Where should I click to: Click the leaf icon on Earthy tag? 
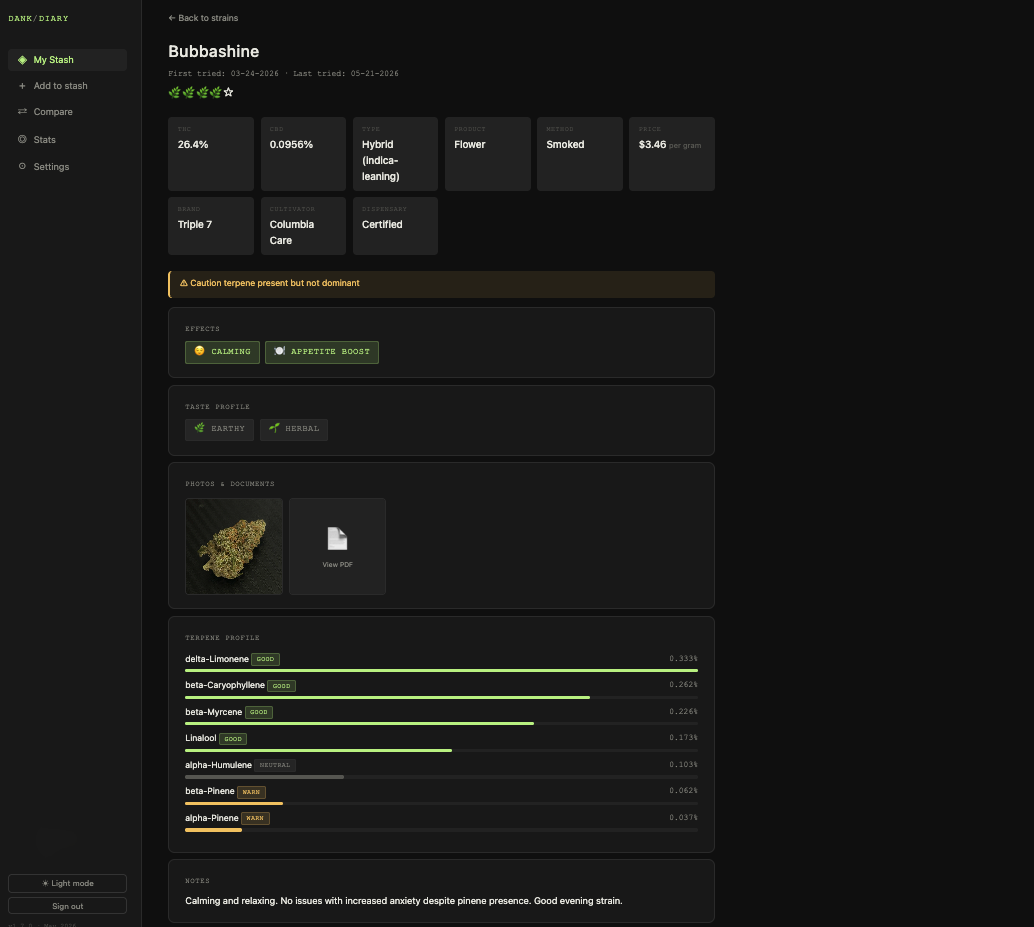[200, 428]
